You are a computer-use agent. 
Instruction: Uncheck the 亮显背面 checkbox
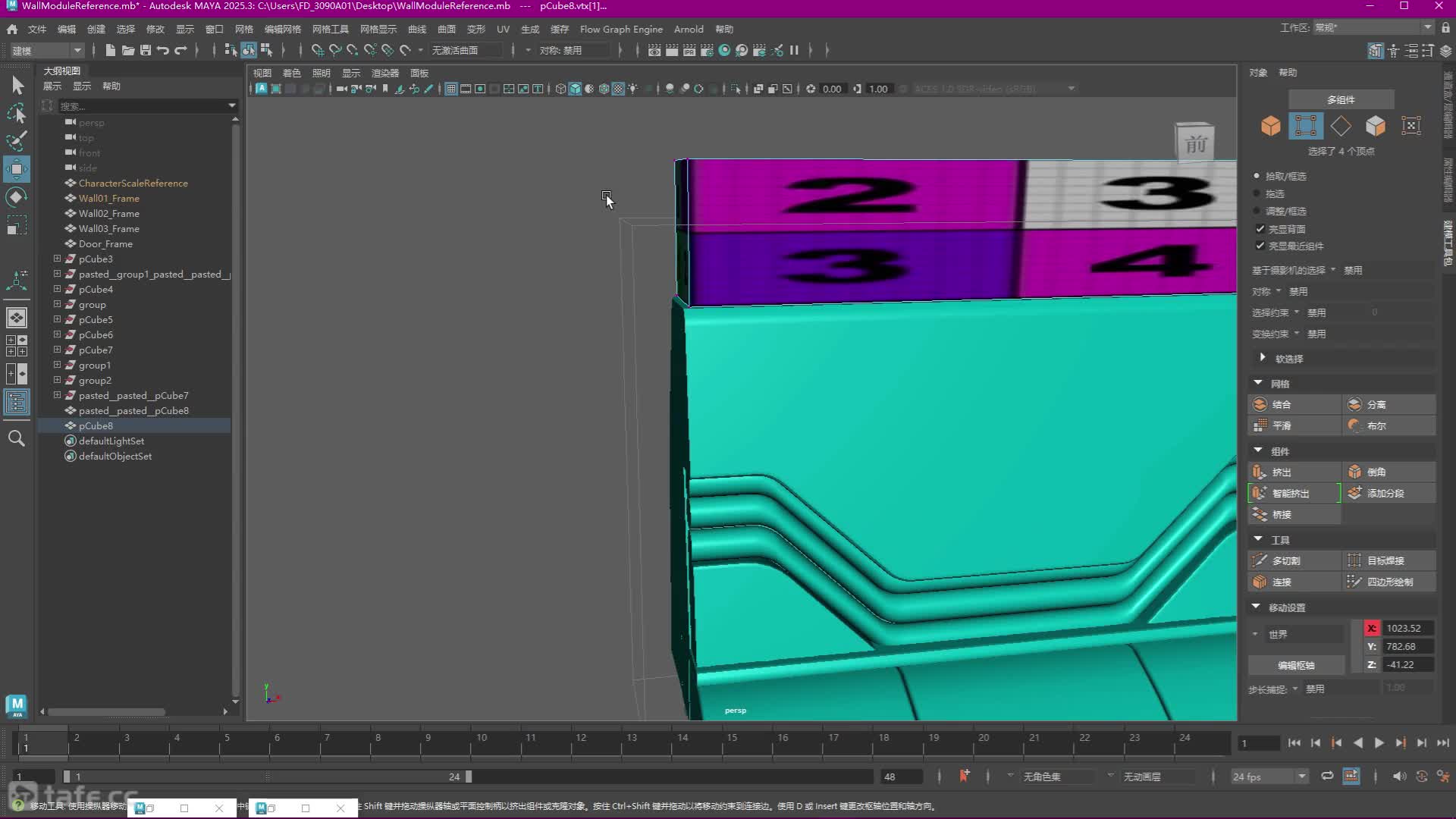click(x=1260, y=229)
